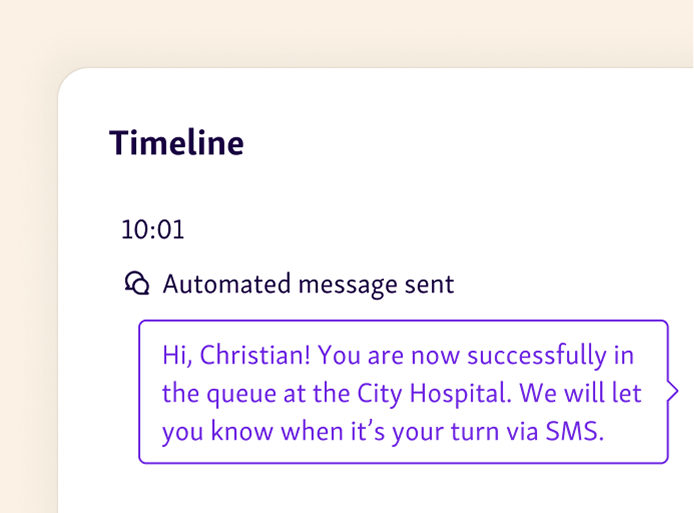
Task: Click the message bubble's pointer arrow
Action: tap(673, 391)
